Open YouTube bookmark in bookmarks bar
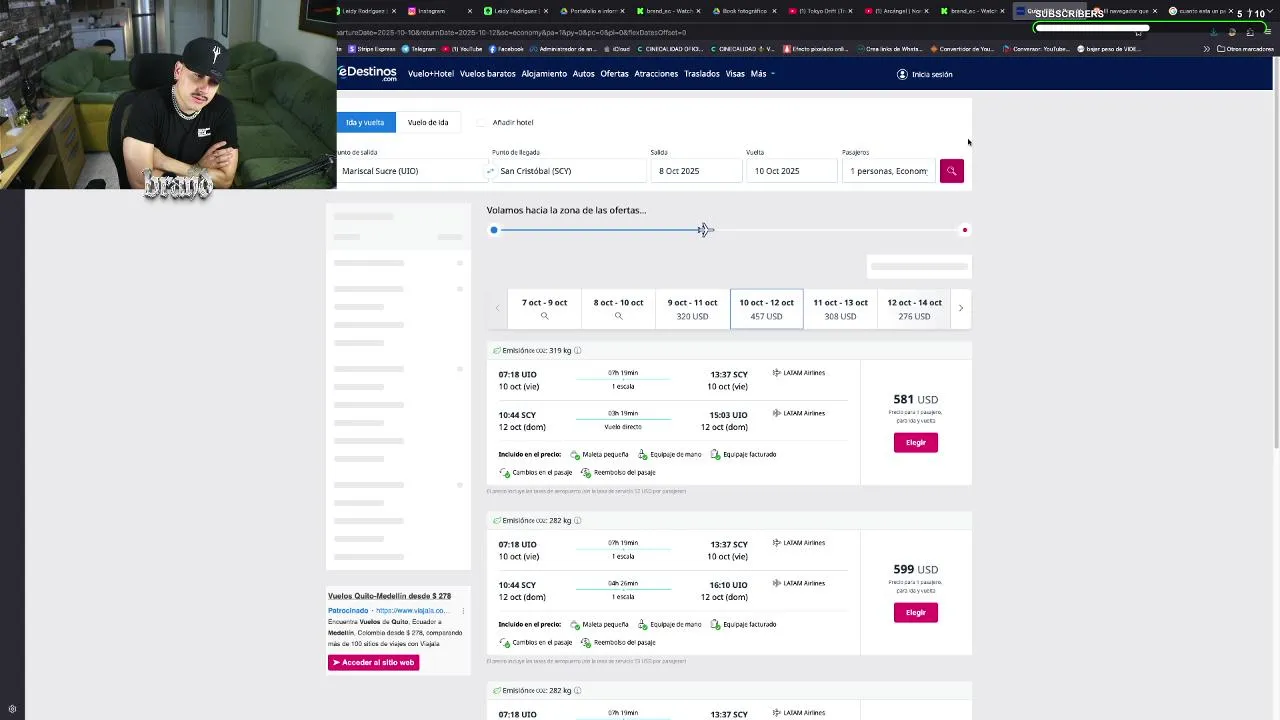The width and height of the screenshot is (1280, 720). [463, 49]
